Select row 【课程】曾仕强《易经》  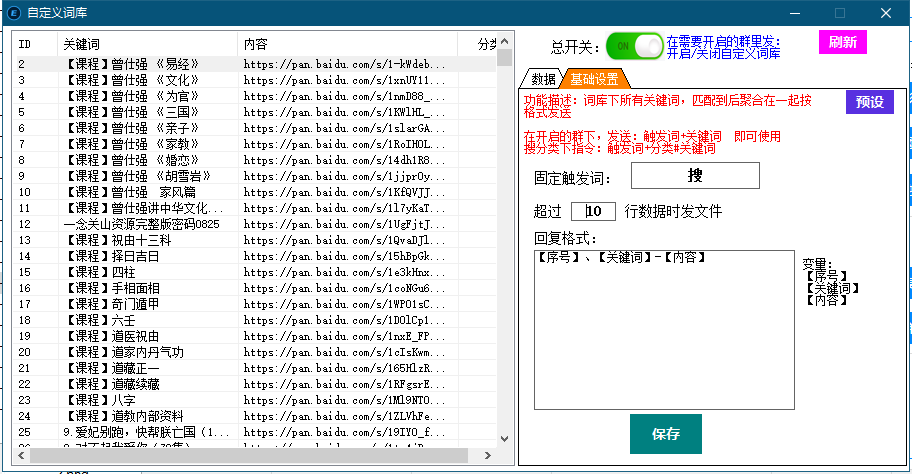255,64
